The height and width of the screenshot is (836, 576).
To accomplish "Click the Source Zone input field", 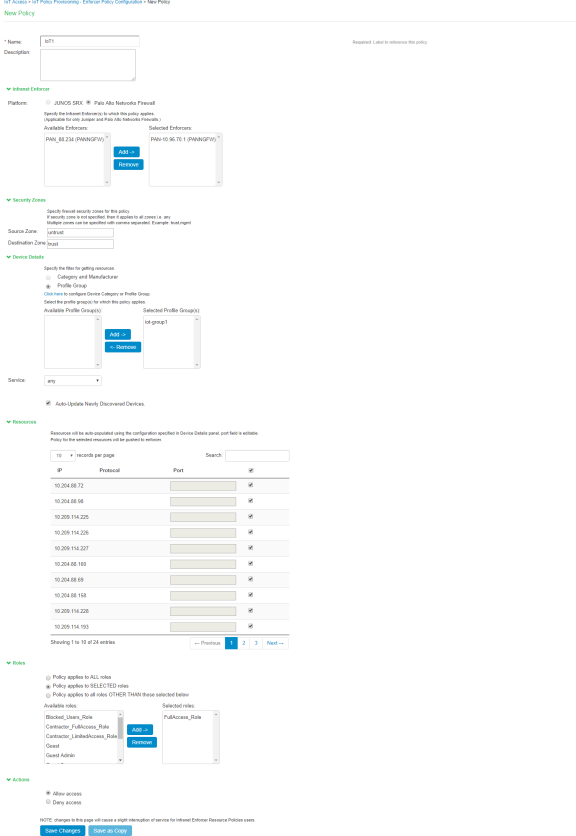I will pyautogui.click(x=80, y=232).
